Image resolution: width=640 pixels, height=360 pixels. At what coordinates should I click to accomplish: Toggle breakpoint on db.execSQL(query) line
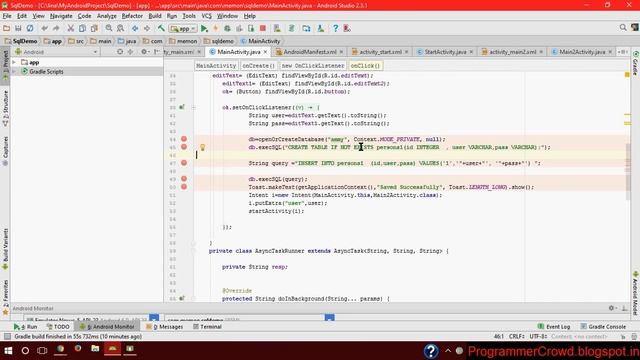click(x=184, y=179)
